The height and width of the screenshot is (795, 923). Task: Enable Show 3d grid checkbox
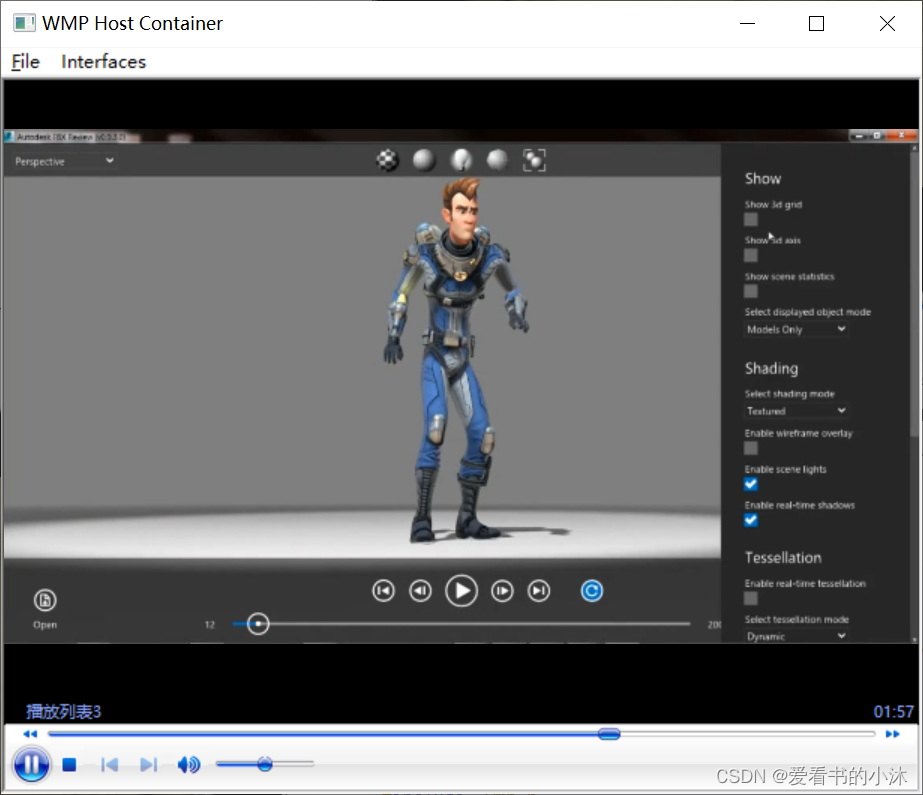point(751,219)
